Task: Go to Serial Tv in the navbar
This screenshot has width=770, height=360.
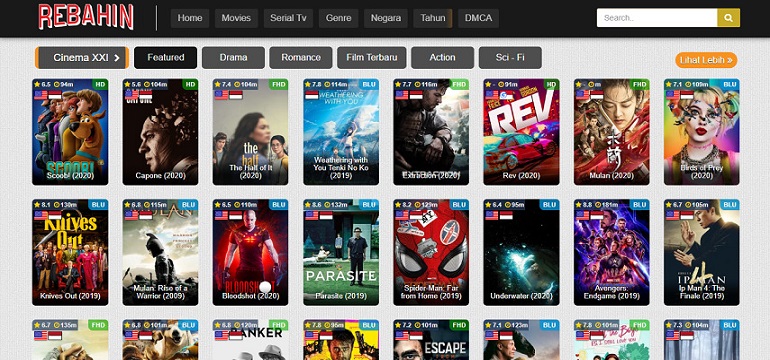Action: click(288, 18)
